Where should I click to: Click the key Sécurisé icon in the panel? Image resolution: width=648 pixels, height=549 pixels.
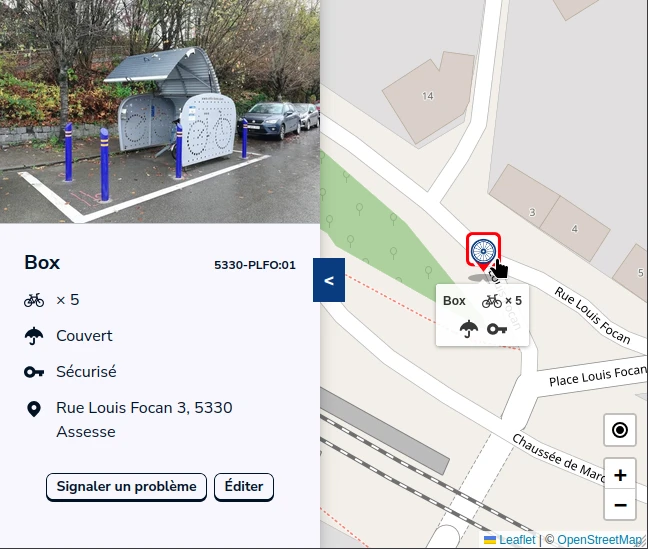(34, 372)
